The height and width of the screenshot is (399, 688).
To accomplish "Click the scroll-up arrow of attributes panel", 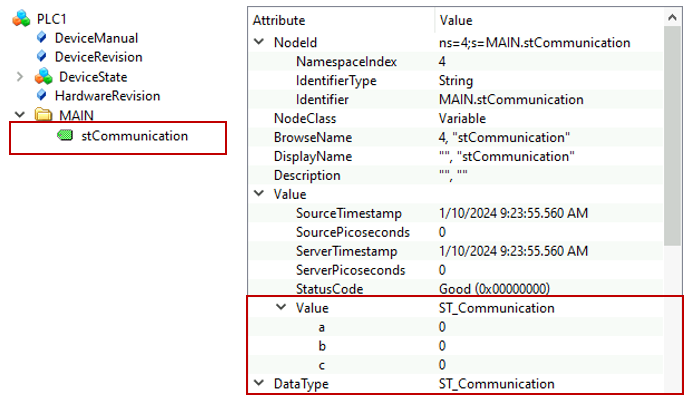I will pyautogui.click(x=672, y=17).
